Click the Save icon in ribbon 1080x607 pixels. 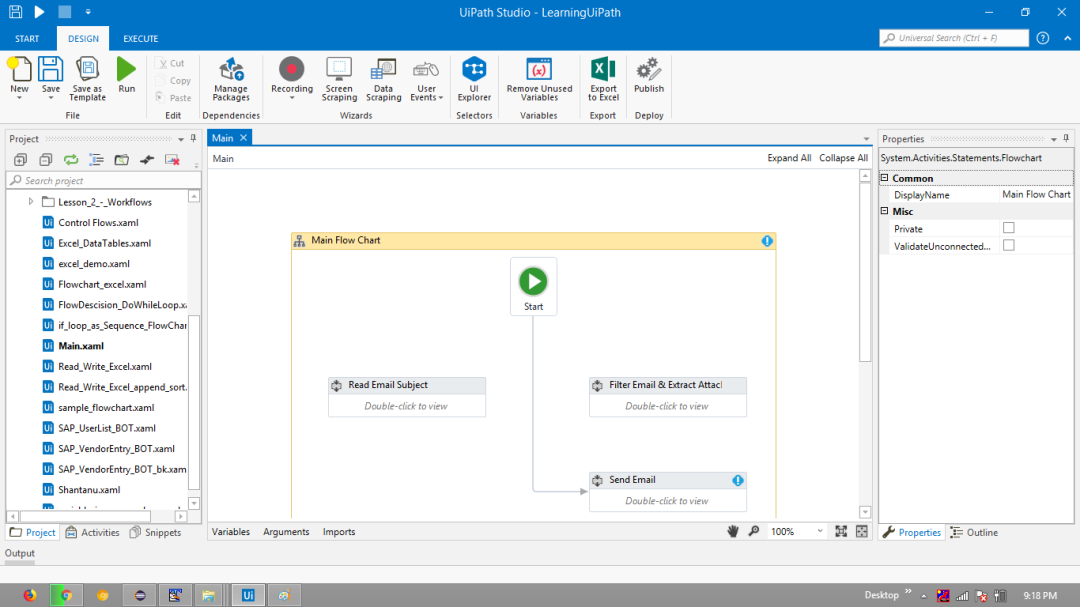(x=50, y=70)
